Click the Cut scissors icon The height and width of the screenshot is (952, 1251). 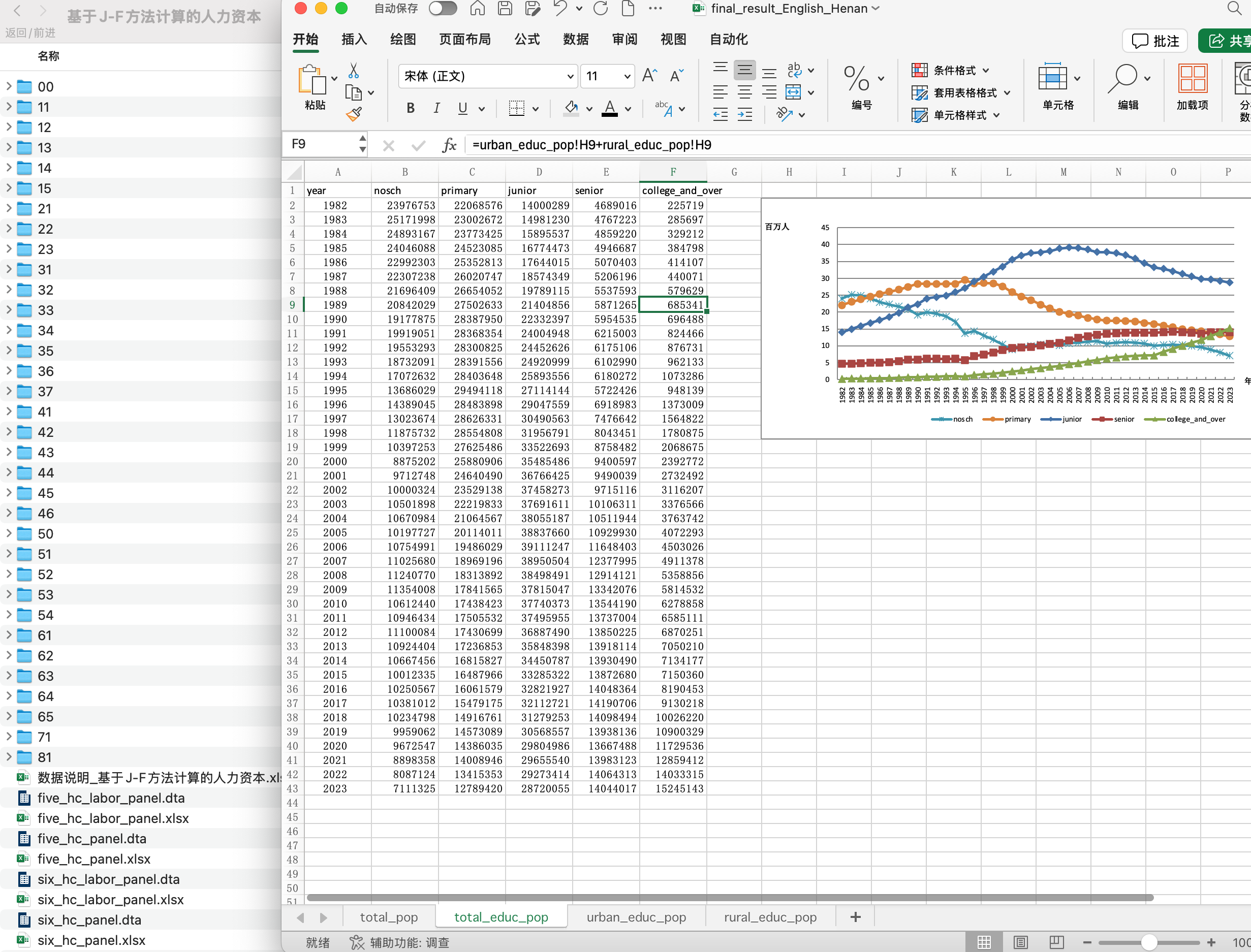[354, 71]
